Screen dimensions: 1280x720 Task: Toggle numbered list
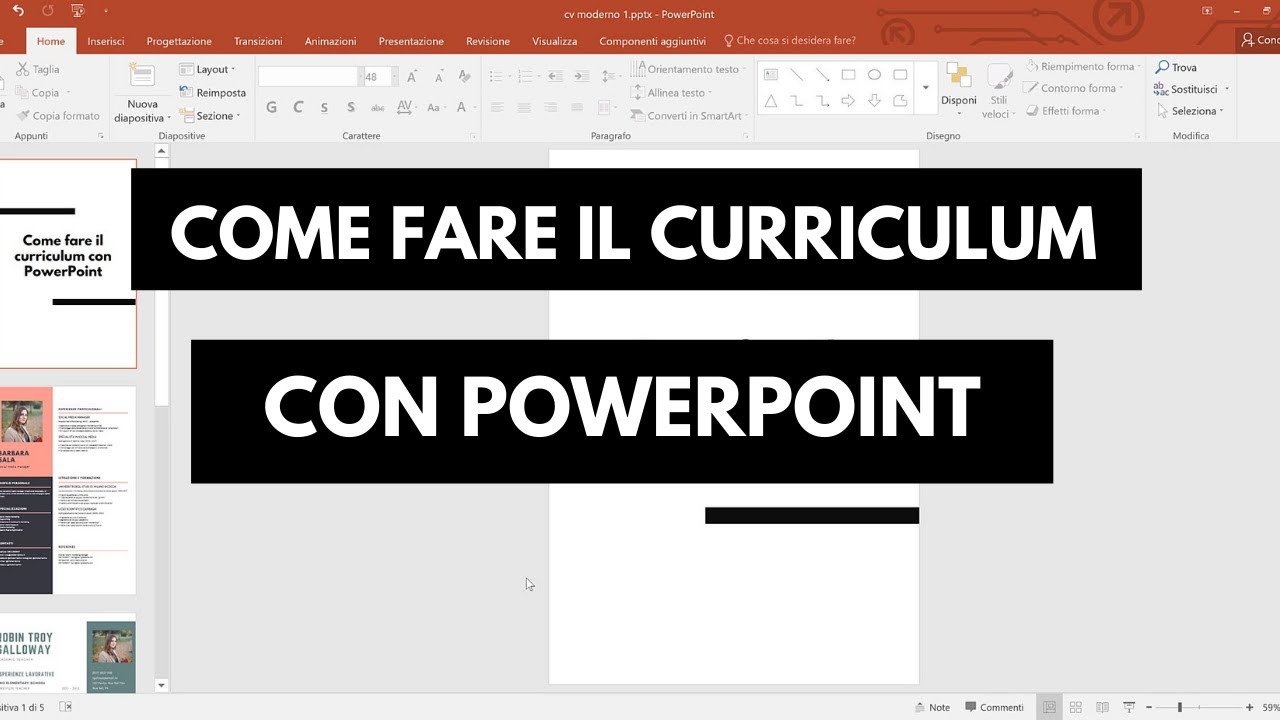(528, 76)
